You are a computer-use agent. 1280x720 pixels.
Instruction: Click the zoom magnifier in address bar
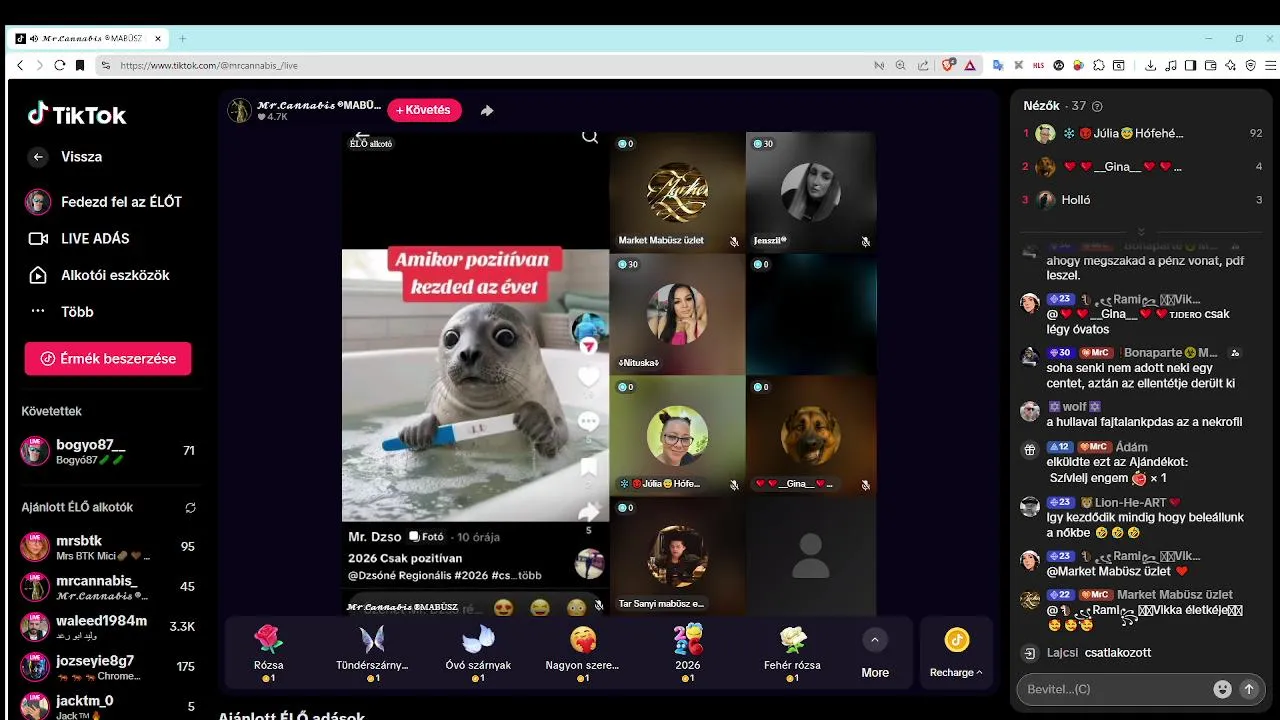coord(900,65)
